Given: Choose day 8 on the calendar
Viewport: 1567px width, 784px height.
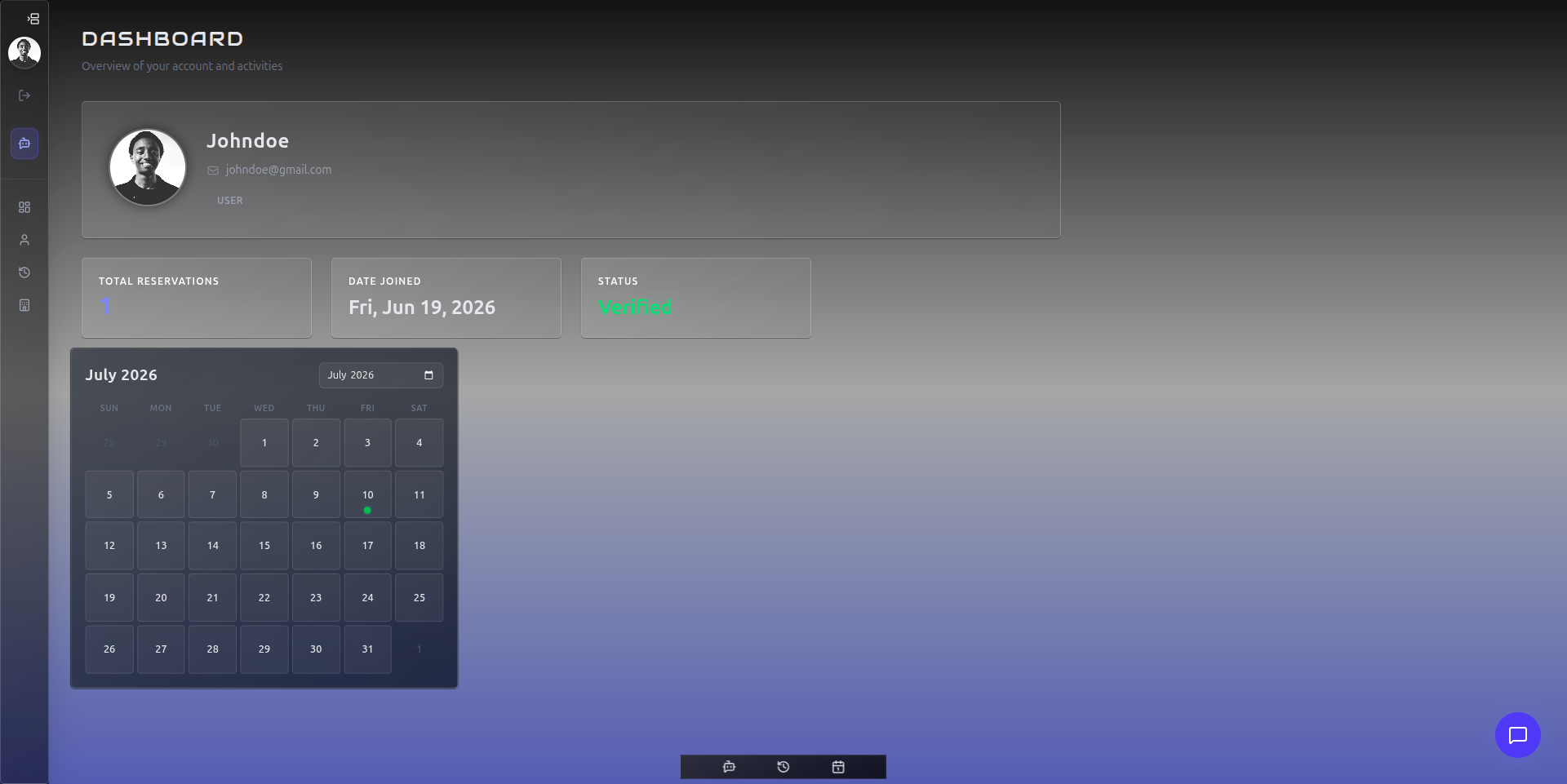Looking at the screenshot, I should [264, 494].
